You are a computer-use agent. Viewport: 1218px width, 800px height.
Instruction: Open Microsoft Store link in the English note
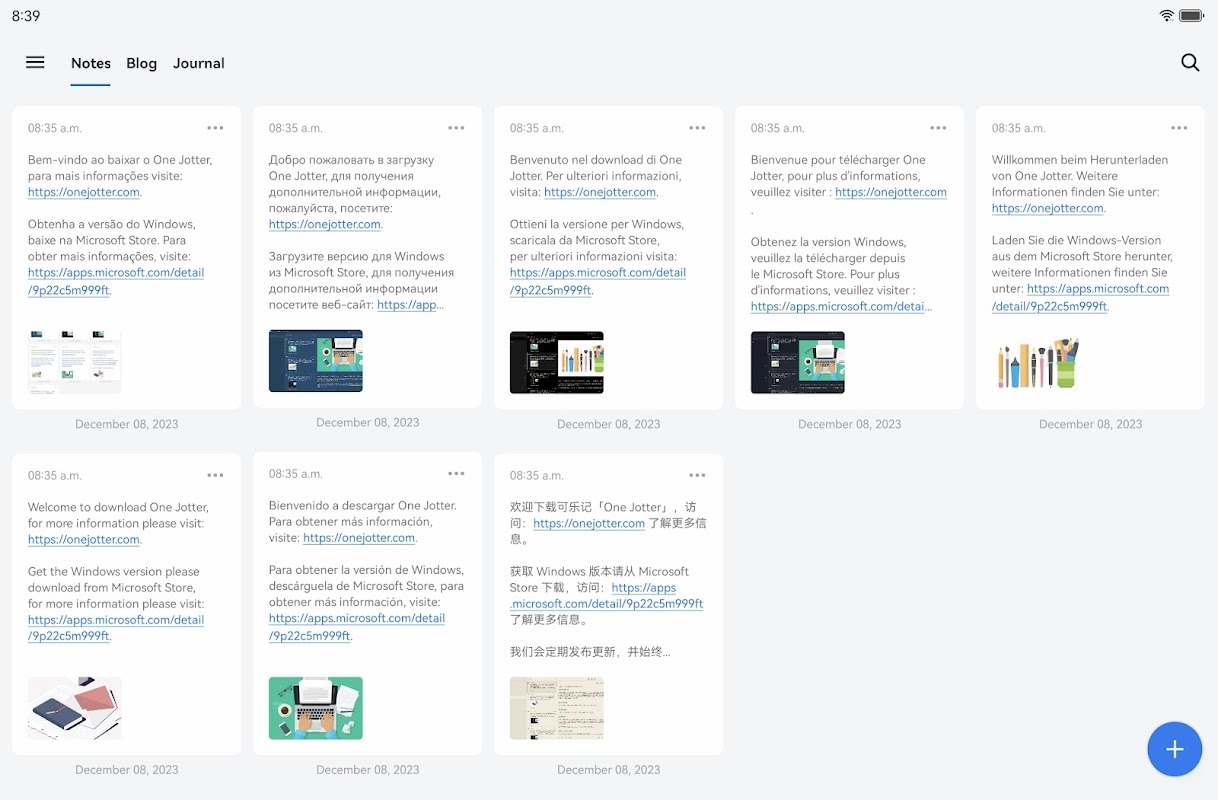116,628
